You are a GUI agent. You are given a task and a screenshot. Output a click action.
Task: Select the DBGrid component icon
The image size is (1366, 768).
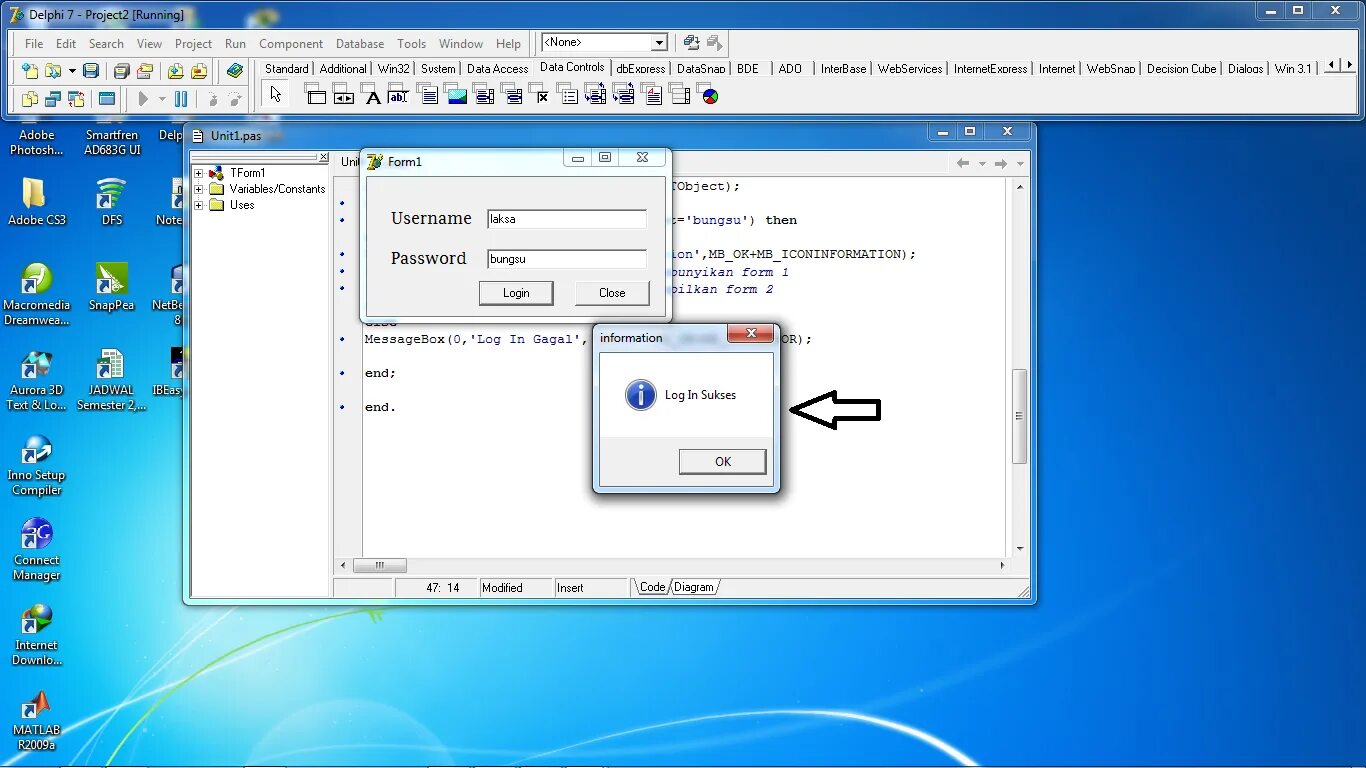coord(316,95)
